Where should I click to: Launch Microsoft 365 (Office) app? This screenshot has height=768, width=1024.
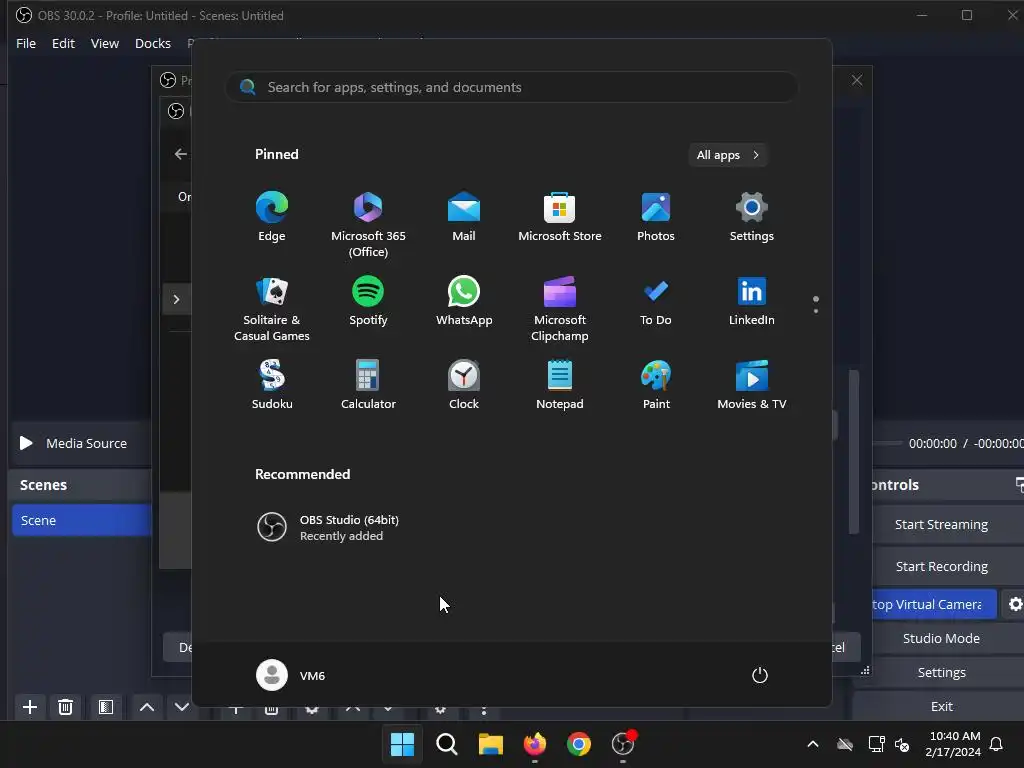point(368,225)
